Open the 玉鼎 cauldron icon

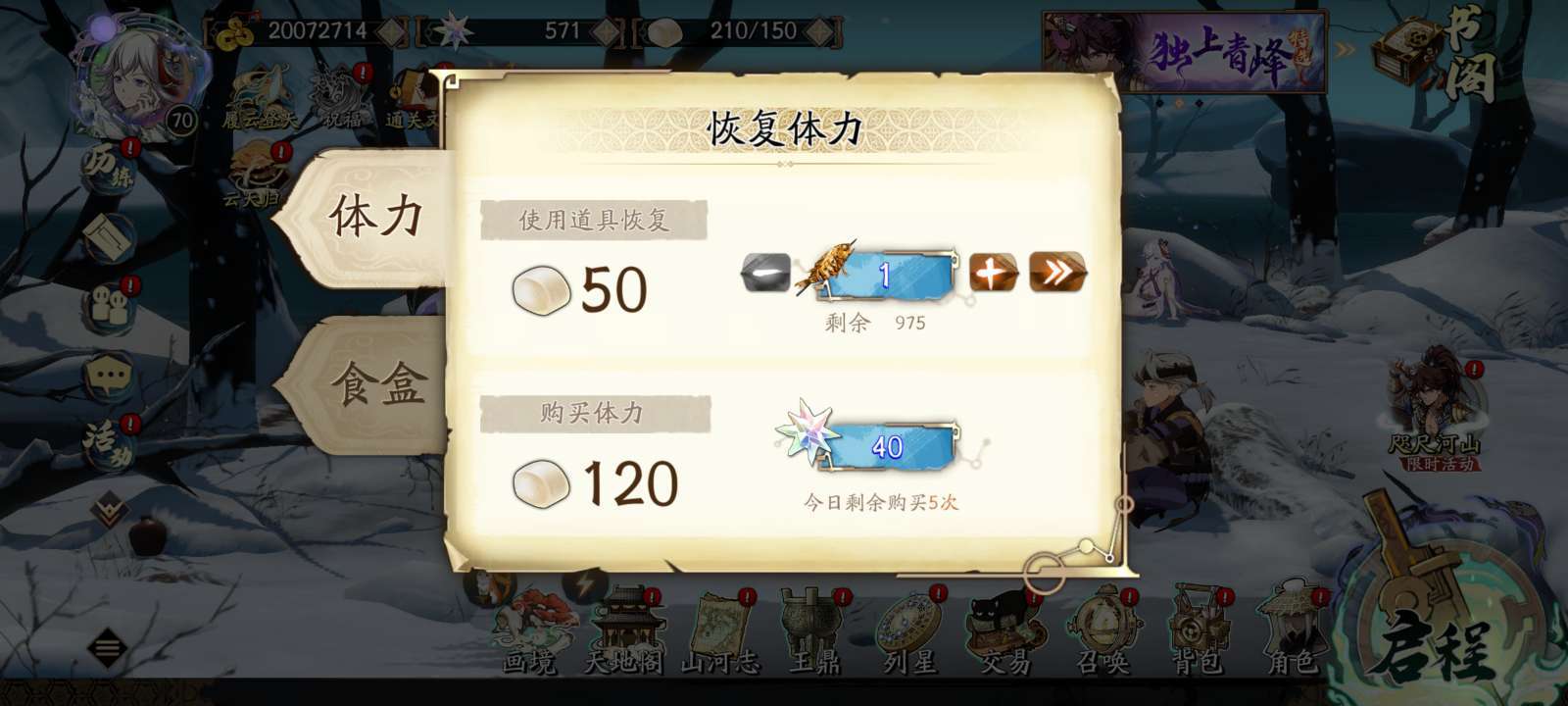tap(815, 632)
